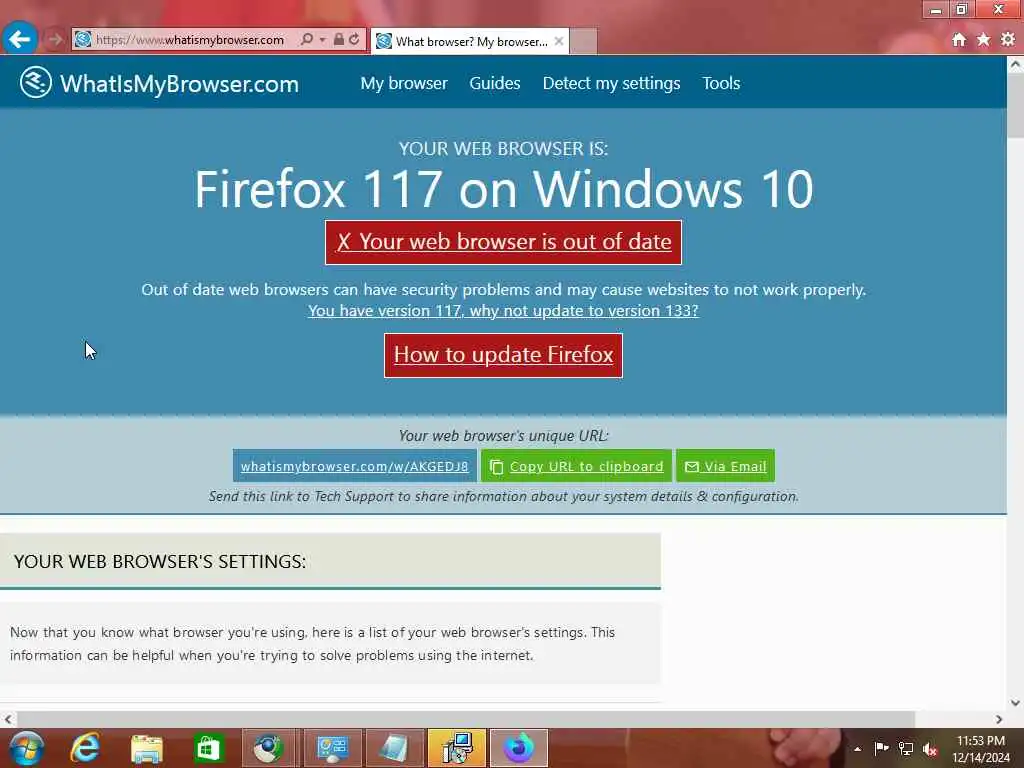Open the whatismybrowser.com/w/AKGEDJ8 link
The image size is (1024, 768).
(x=355, y=466)
